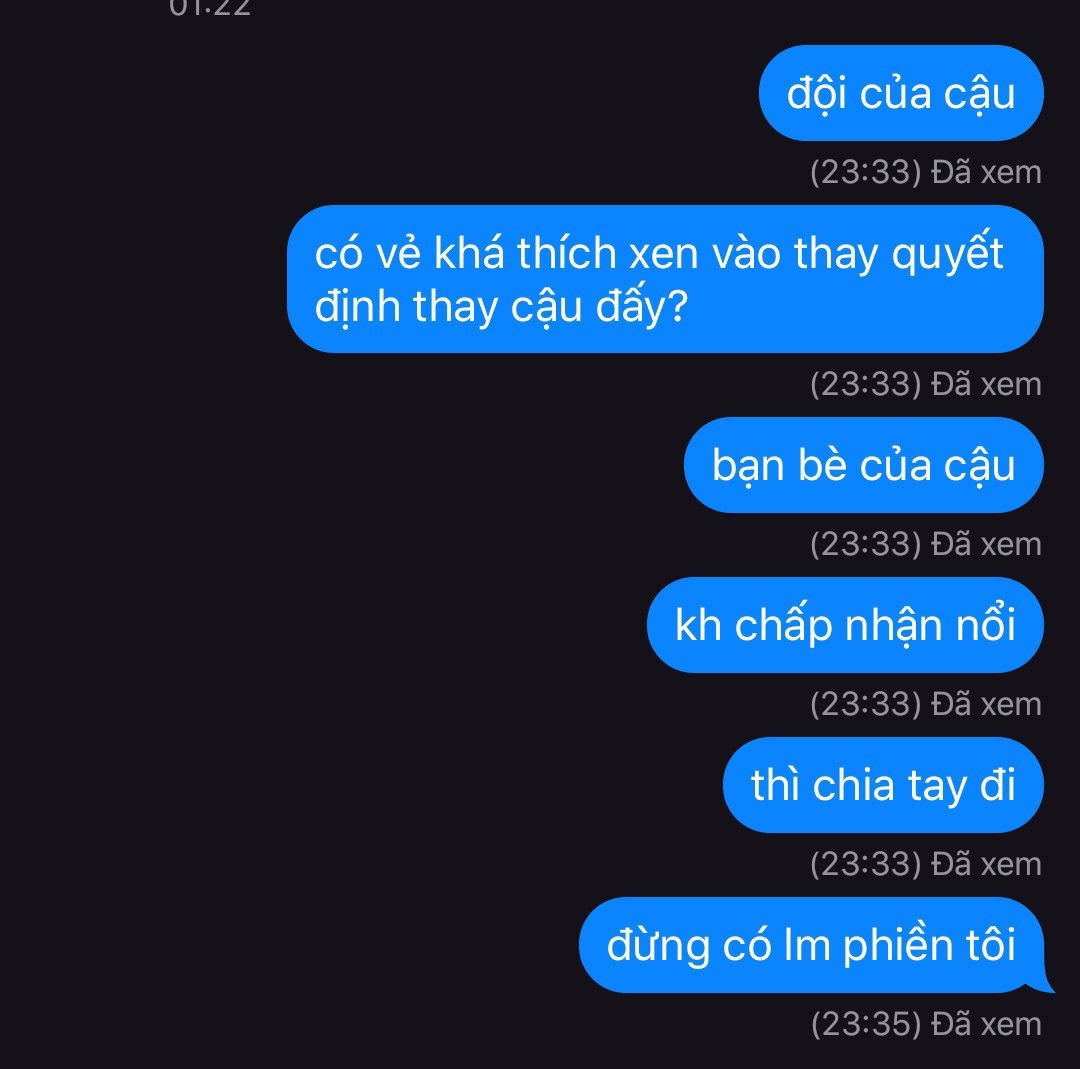Click (23:33) time under "đội của cậu"
1080x1069 pixels.
866,172
